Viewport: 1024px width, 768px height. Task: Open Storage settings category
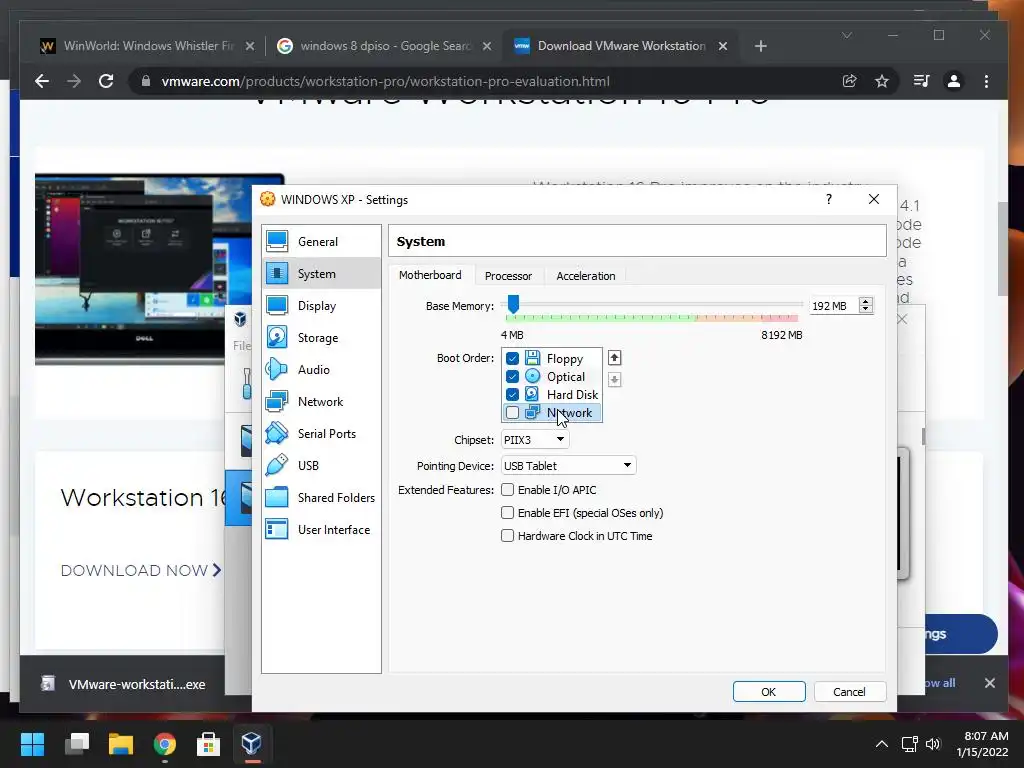click(x=321, y=338)
